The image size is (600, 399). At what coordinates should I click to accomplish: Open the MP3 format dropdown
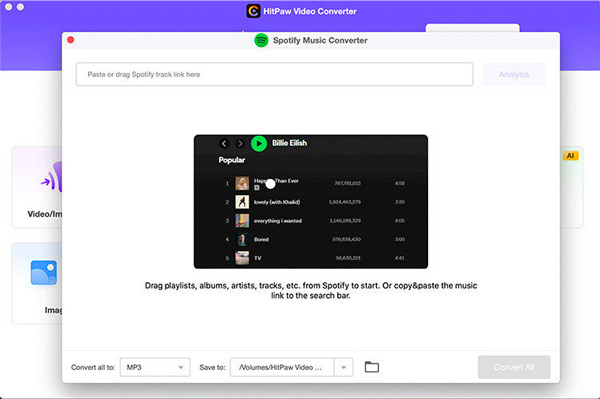155,367
